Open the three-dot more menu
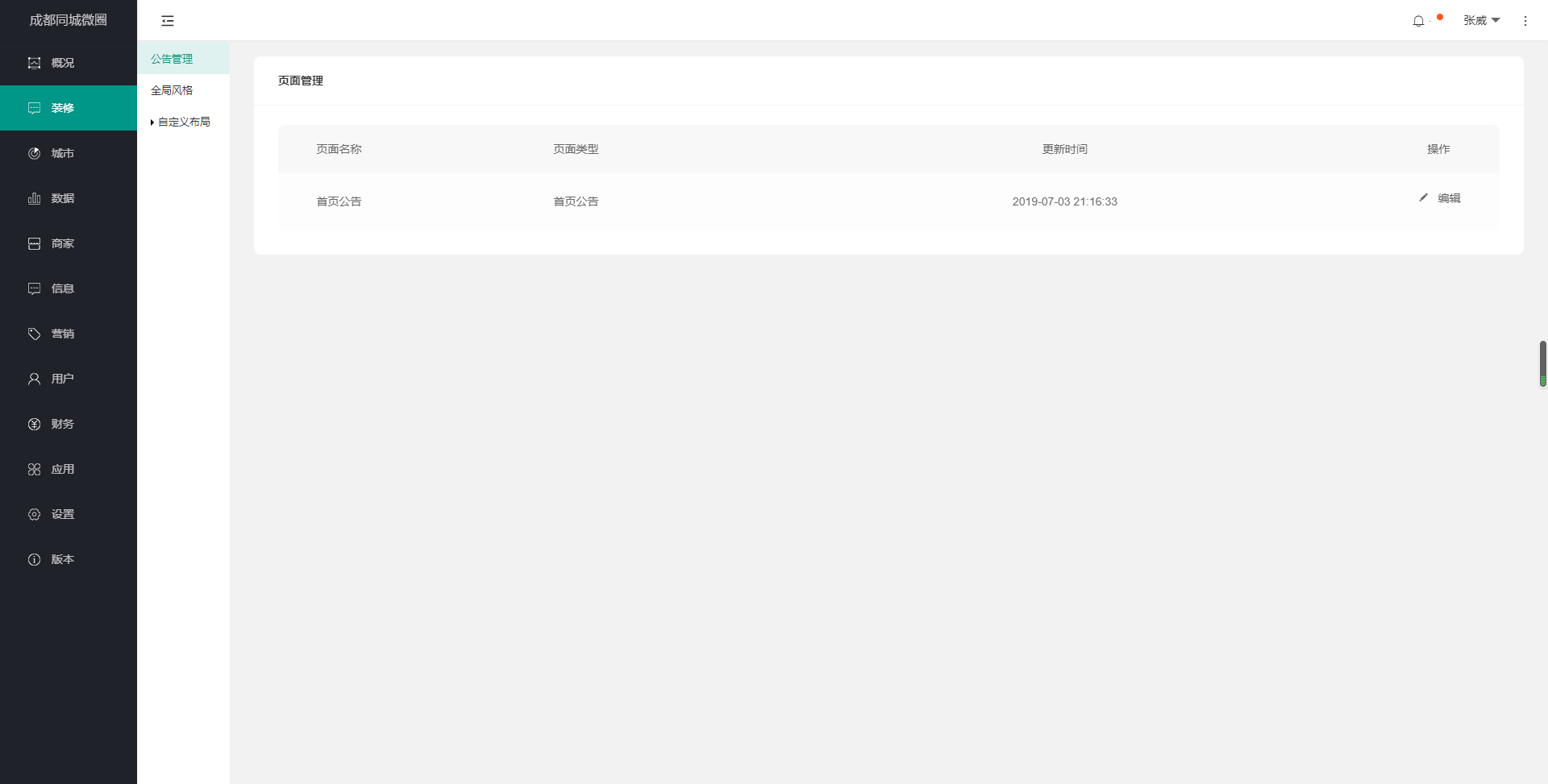The image size is (1548, 784). coord(1525,21)
